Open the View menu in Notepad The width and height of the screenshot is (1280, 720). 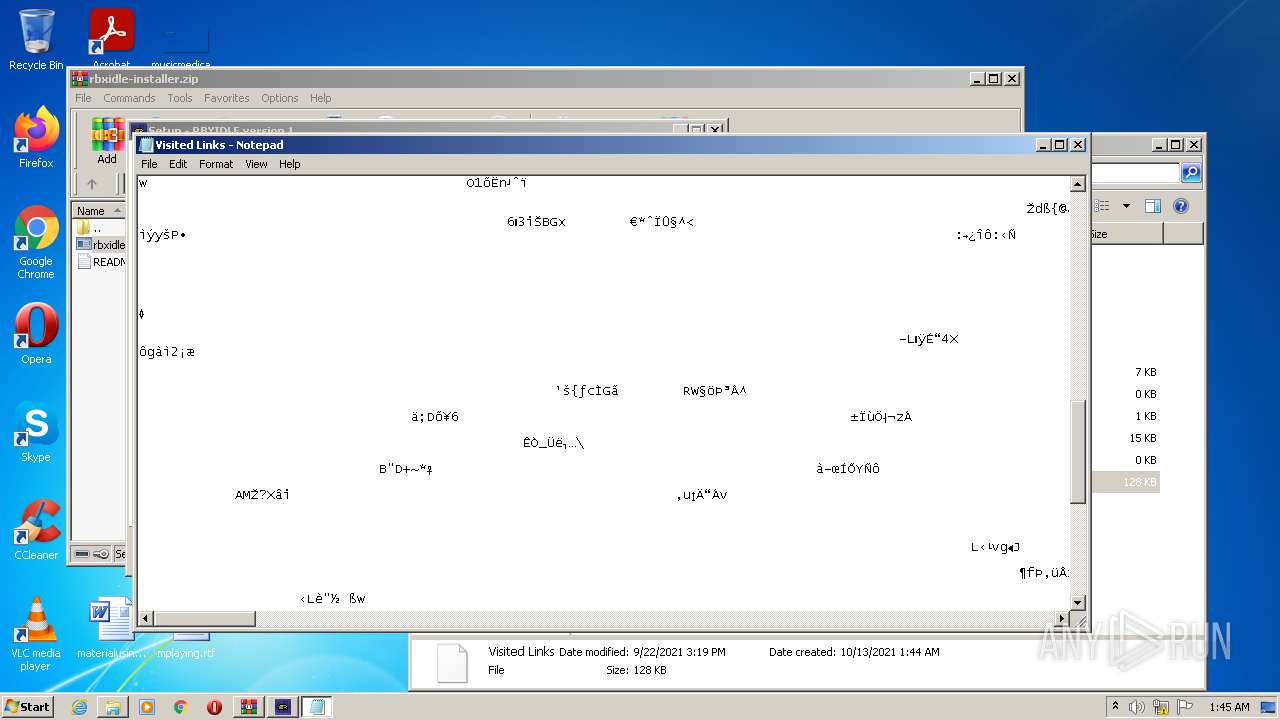257,164
